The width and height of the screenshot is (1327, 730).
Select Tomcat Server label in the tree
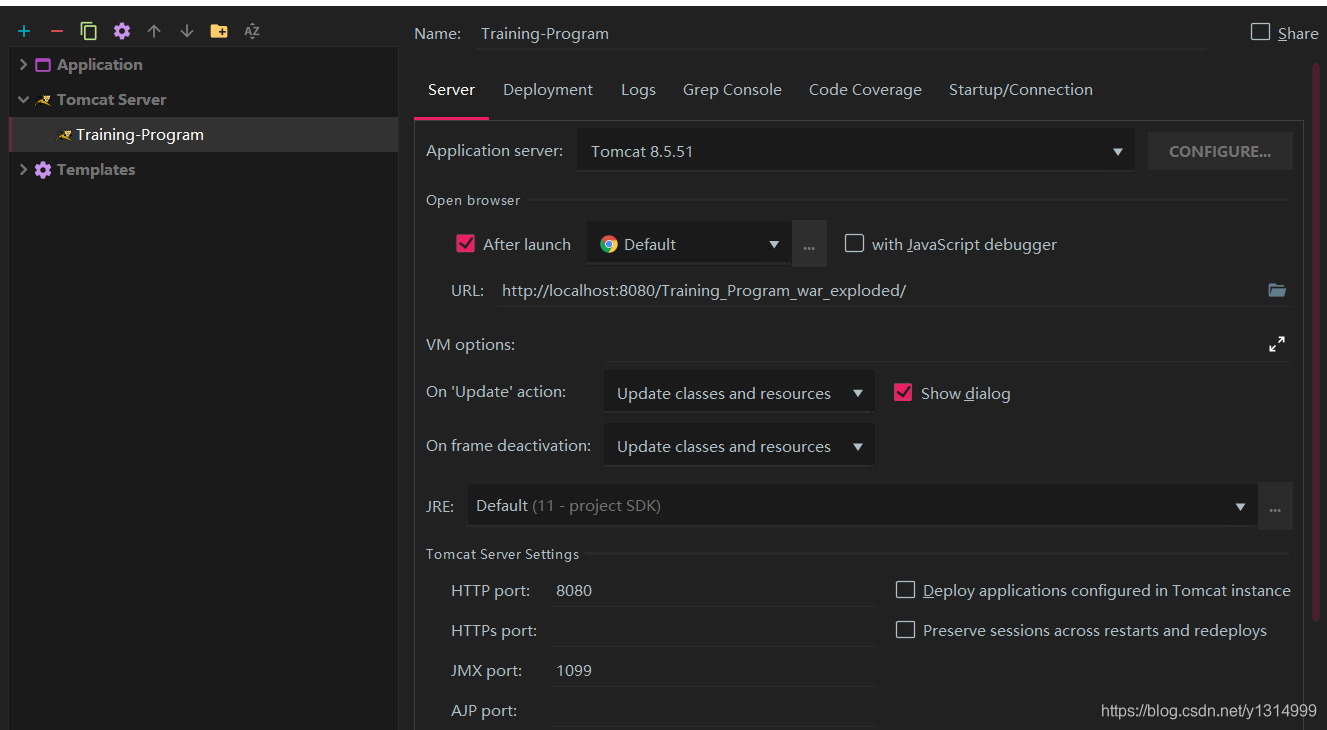[112, 100]
